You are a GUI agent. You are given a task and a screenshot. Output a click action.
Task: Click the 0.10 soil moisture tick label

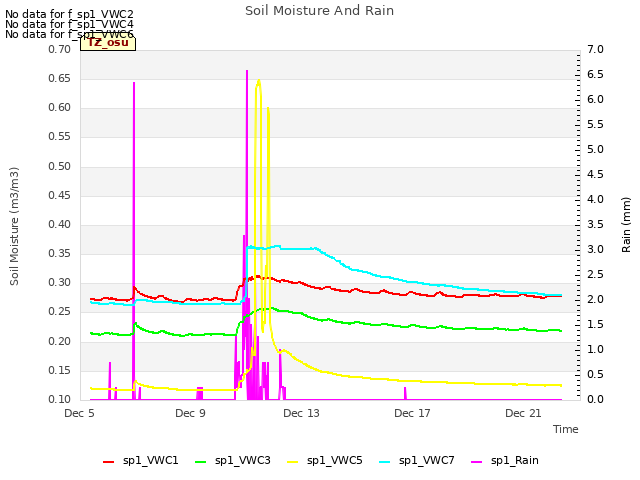pyautogui.click(x=60, y=399)
